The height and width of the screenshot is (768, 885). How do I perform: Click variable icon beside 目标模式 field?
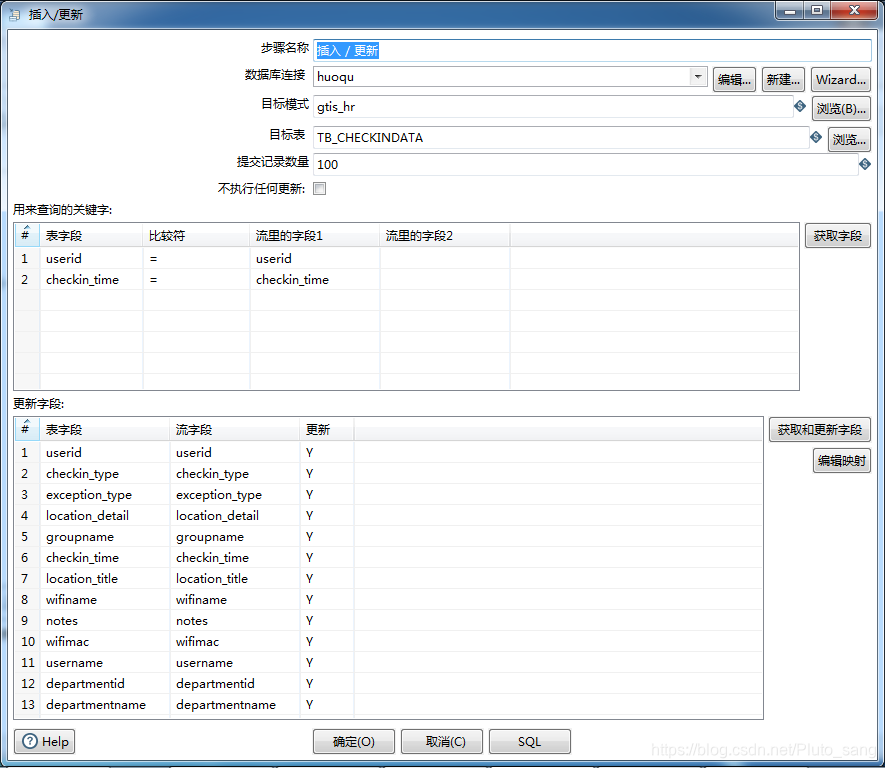[800, 106]
